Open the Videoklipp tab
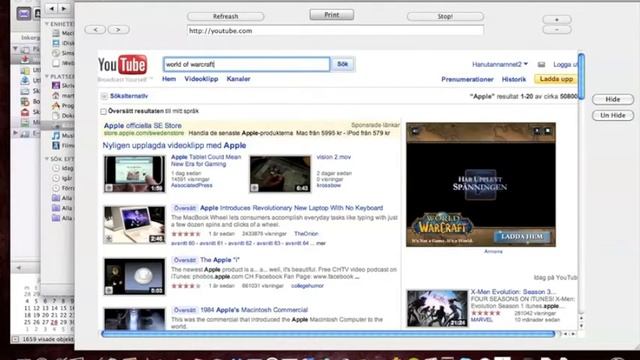 201,79
